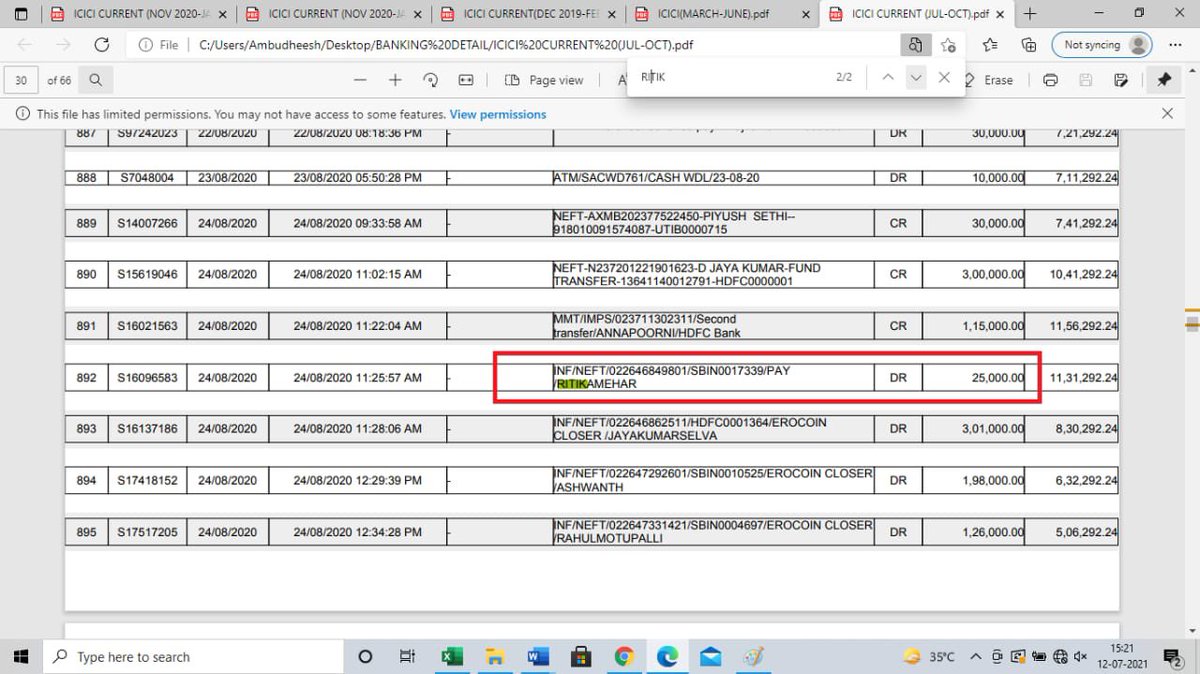Switch to ICICI(MARCH-JUNE).pdf tab
Screen dimensions: 1200x674
click(722, 14)
